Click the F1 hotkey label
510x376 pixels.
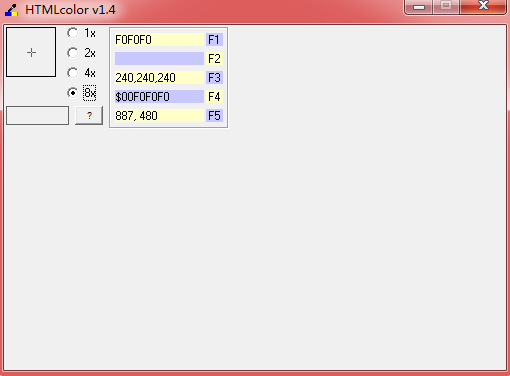click(214, 40)
